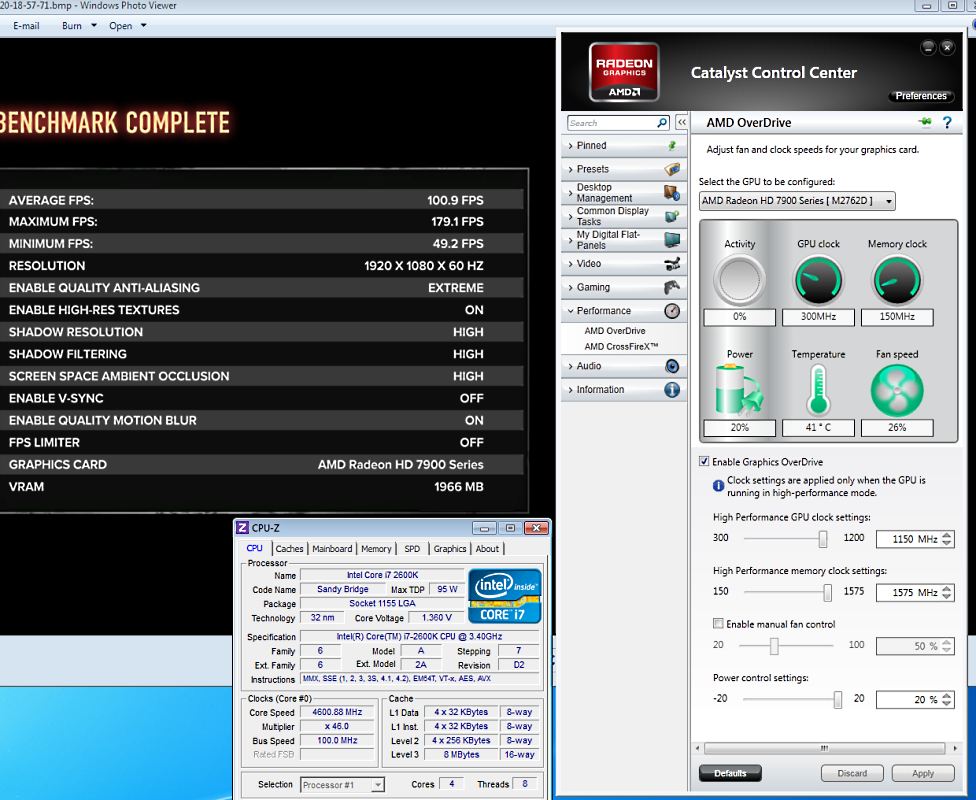Viewport: 976px width, 800px height.
Task: Increase the memory clock using the up stepper arrow
Action: tap(947, 588)
